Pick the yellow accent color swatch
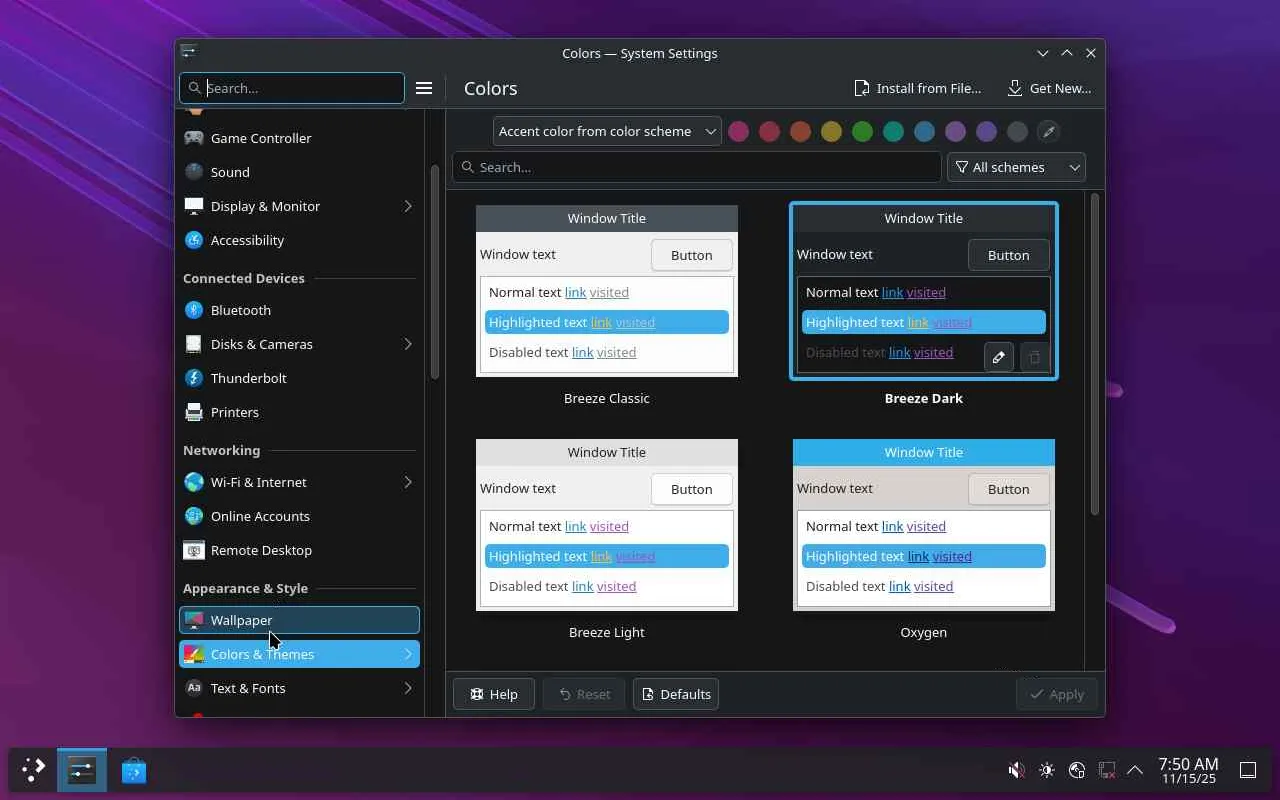This screenshot has height=800, width=1280. (831, 131)
